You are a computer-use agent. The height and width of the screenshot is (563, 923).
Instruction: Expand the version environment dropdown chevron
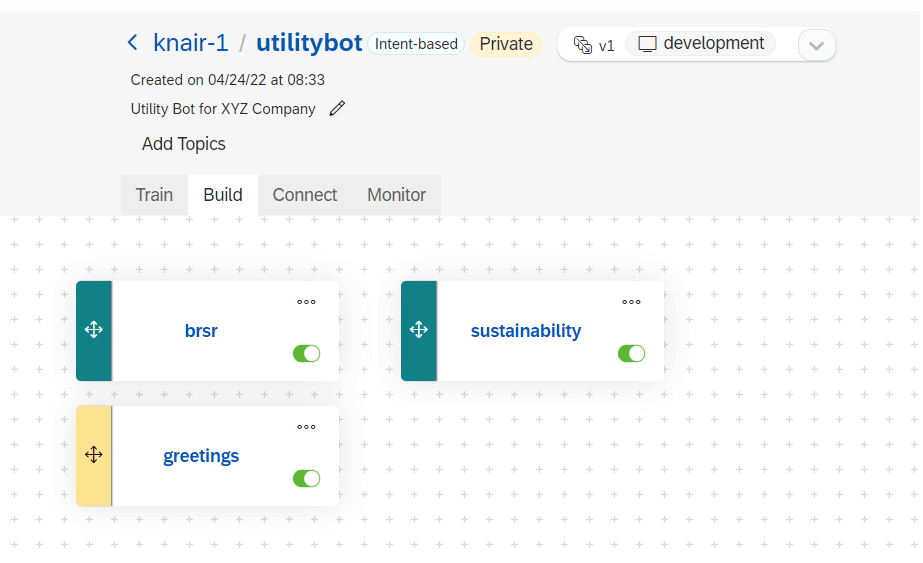pos(816,45)
